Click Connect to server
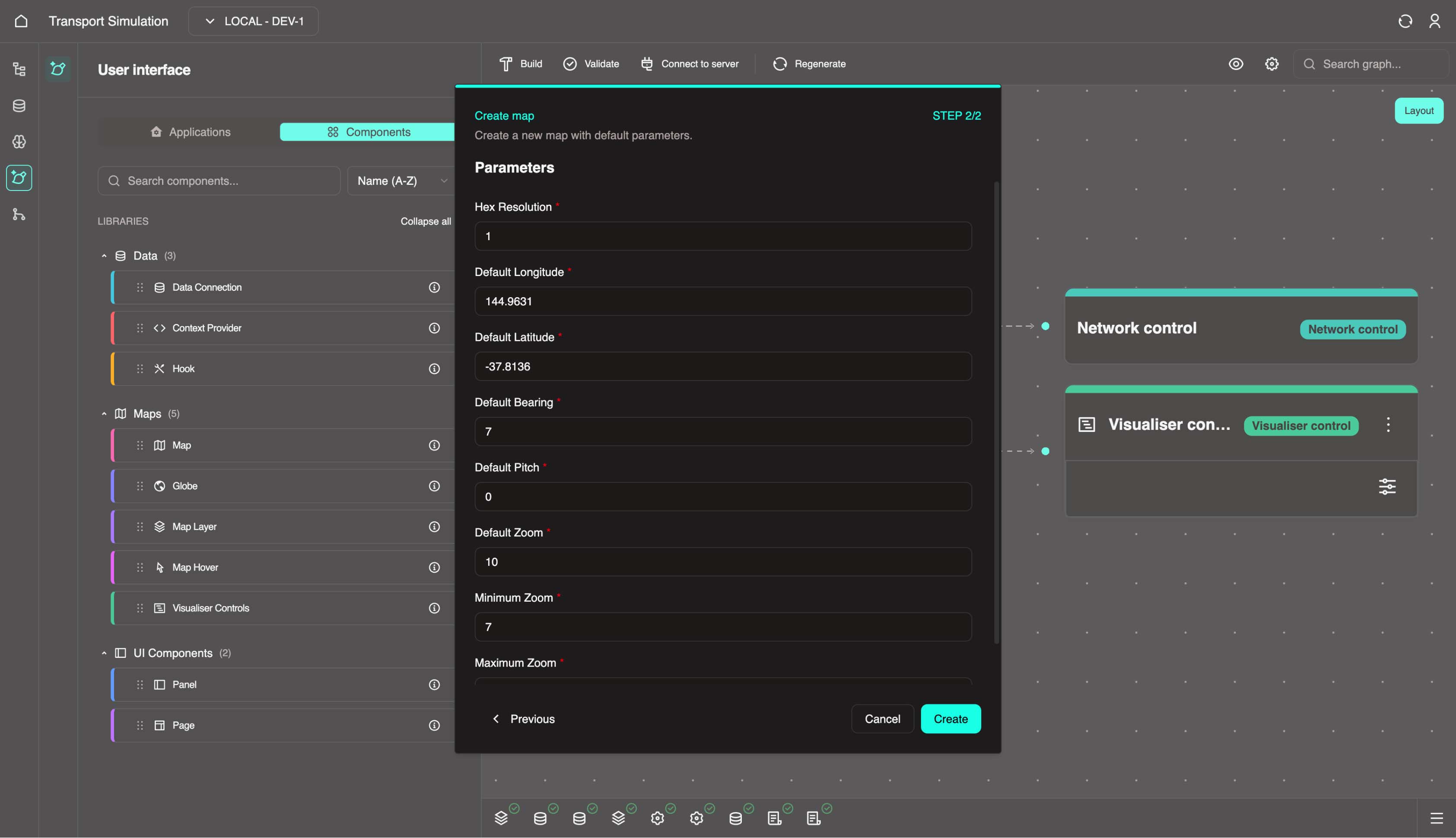 [x=690, y=64]
